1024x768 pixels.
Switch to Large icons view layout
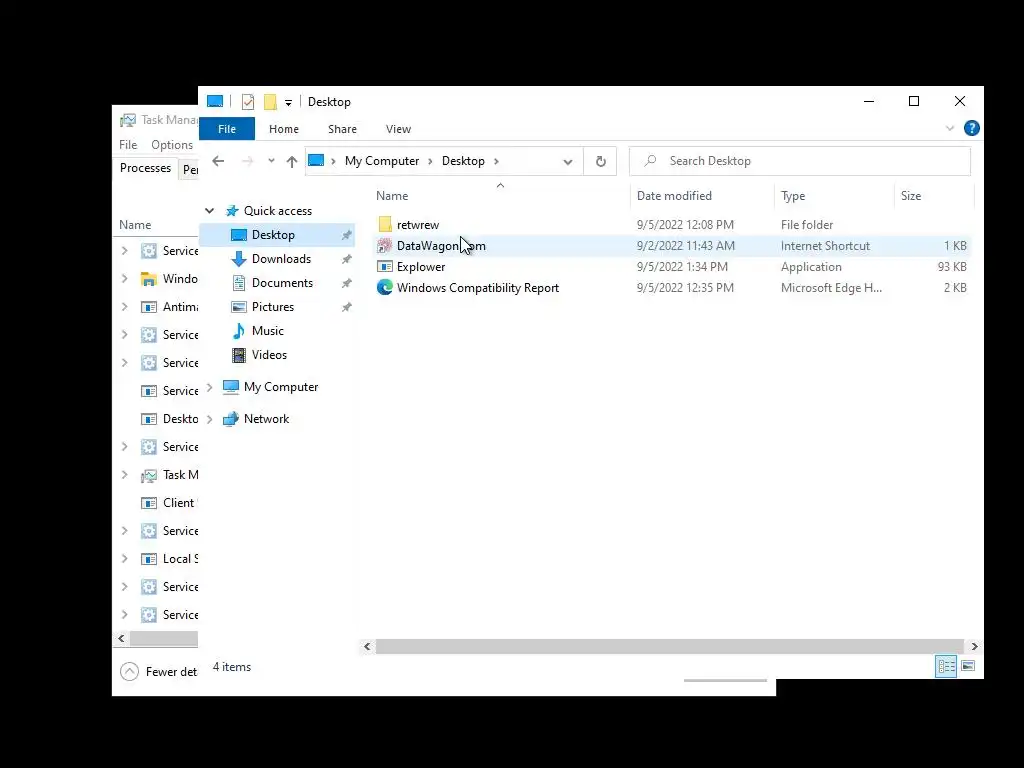tap(968, 666)
